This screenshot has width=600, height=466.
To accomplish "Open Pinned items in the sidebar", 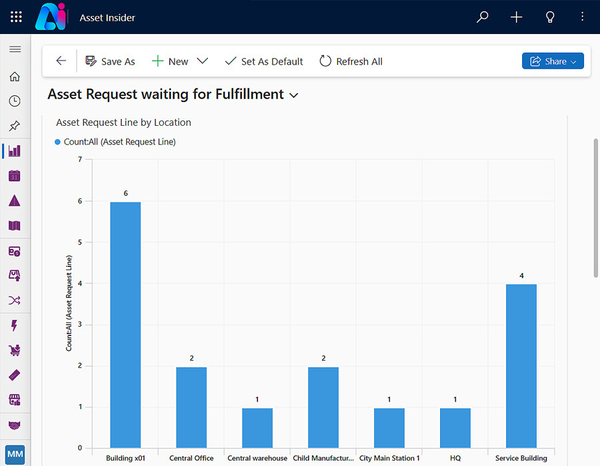I will pyautogui.click(x=14, y=126).
